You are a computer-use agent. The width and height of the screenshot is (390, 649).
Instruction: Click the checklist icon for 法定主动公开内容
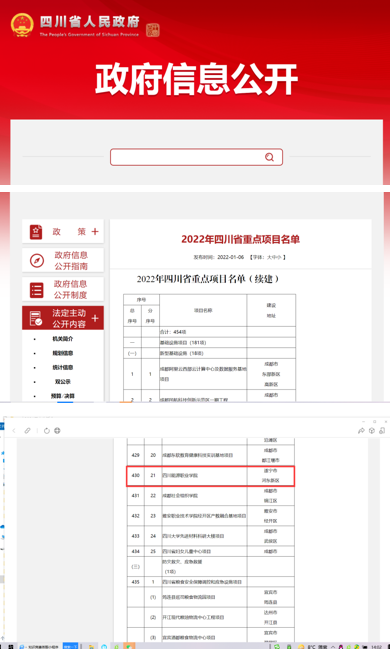36,318
